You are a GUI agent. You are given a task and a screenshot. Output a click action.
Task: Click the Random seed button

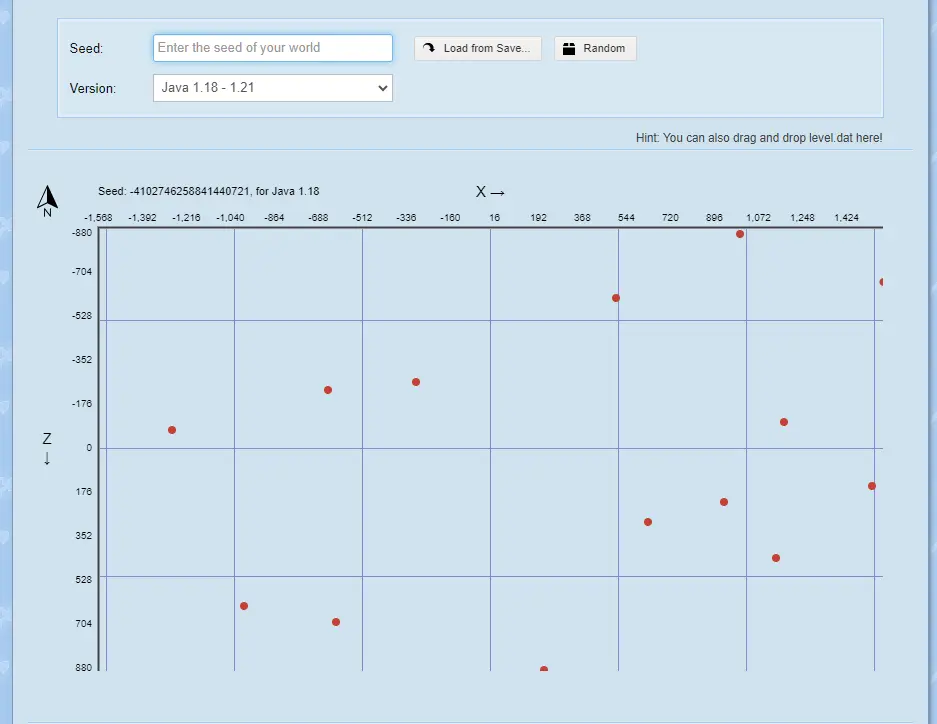[595, 48]
